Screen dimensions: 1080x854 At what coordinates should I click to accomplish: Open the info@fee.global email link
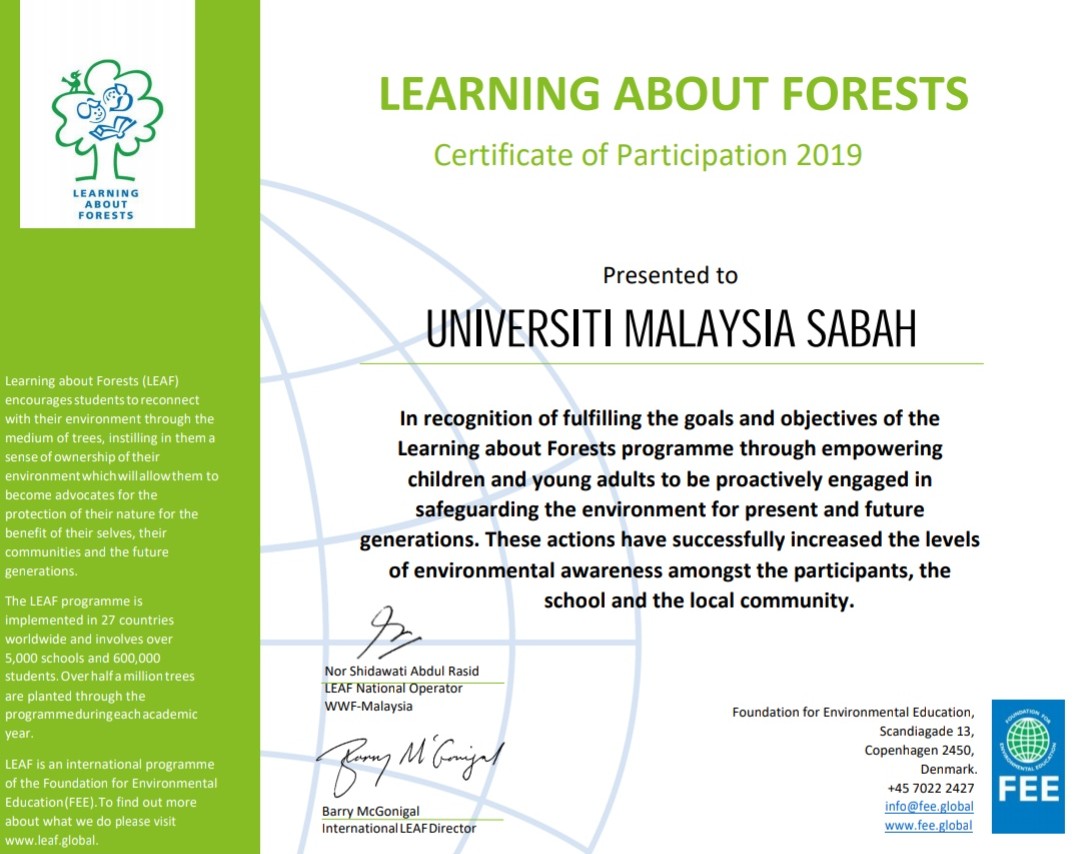coord(928,807)
